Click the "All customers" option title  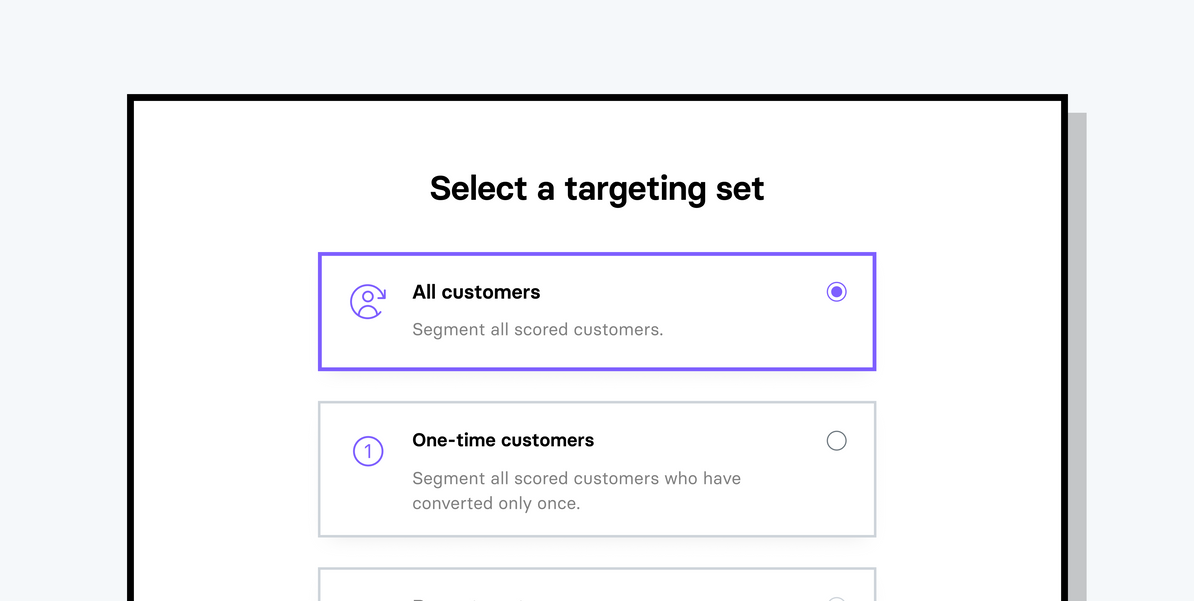pos(476,292)
